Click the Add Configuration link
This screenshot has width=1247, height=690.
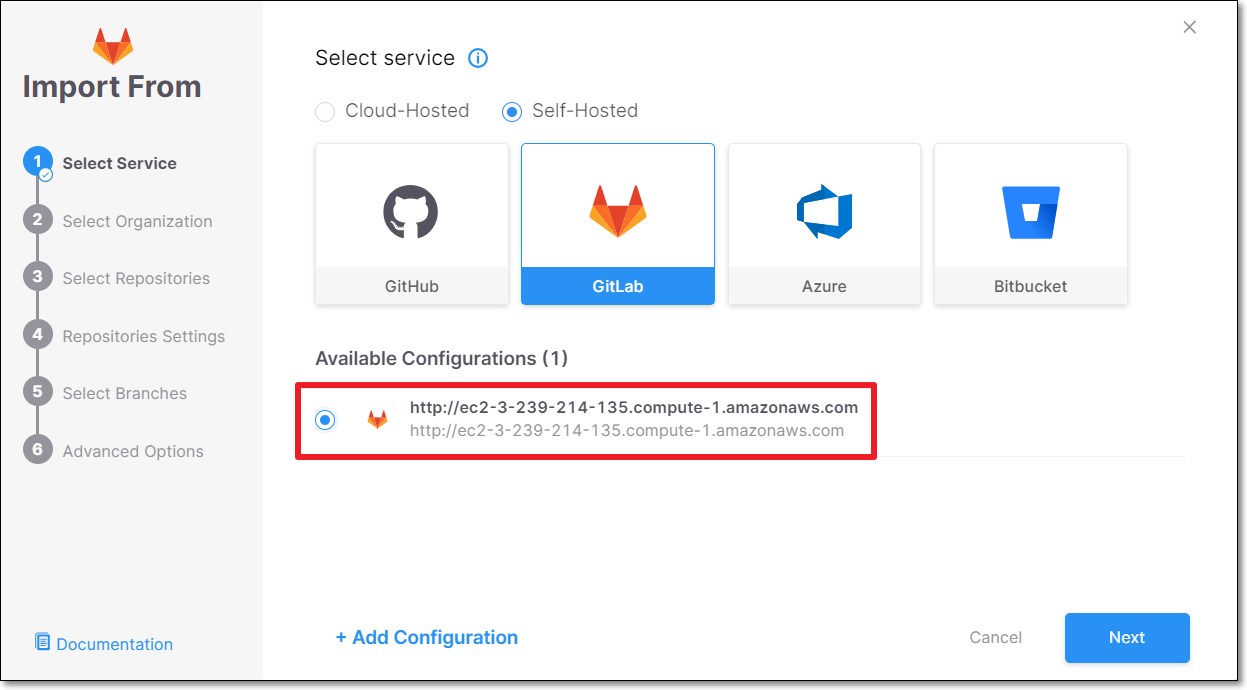(427, 638)
